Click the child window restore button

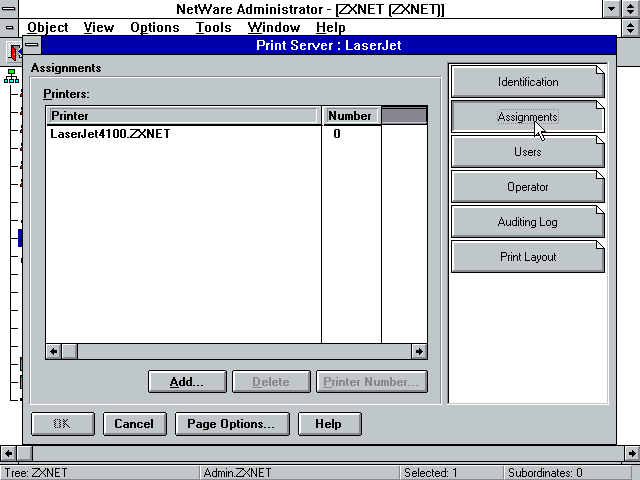coord(630,27)
